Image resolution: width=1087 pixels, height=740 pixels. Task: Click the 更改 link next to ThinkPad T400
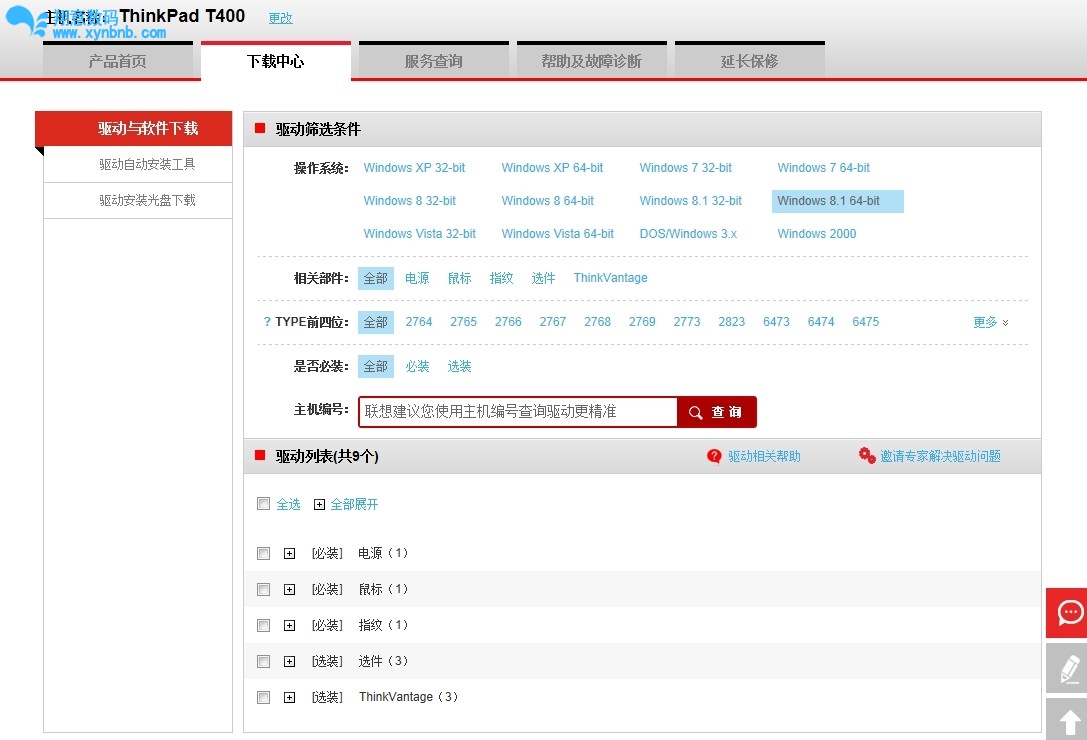(x=281, y=18)
